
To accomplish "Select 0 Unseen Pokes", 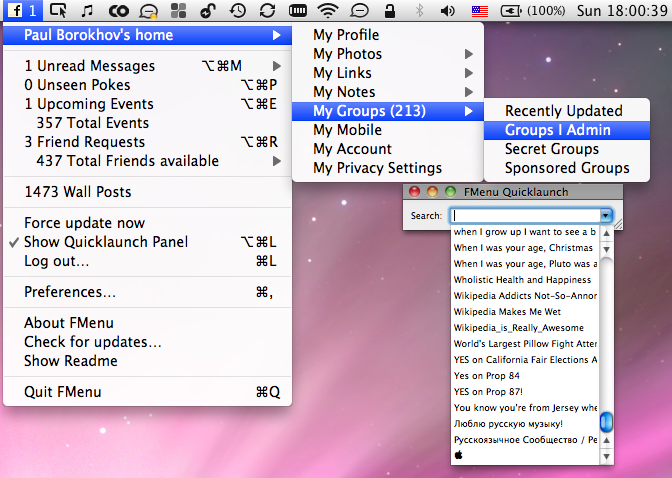I will pyautogui.click(x=147, y=85).
